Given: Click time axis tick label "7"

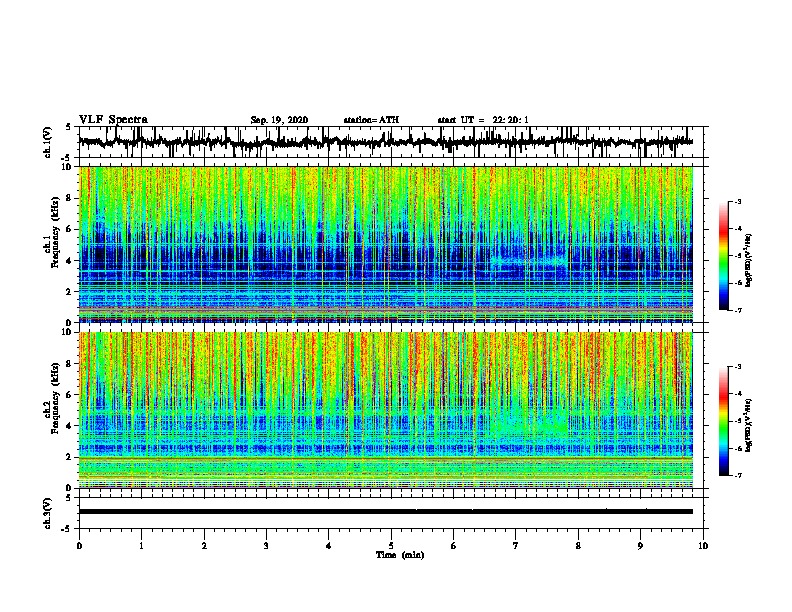Looking at the screenshot, I should 516,546.
